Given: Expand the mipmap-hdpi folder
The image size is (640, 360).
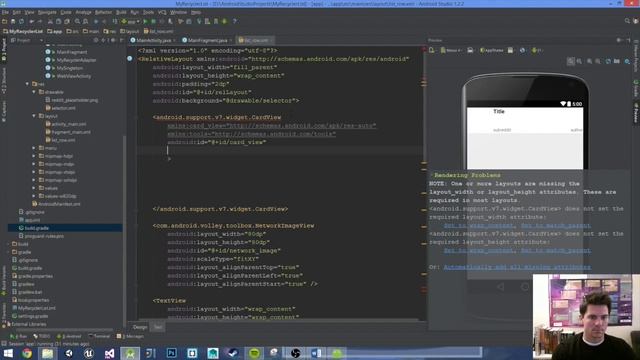Looking at the screenshot, I should [x=34, y=156].
